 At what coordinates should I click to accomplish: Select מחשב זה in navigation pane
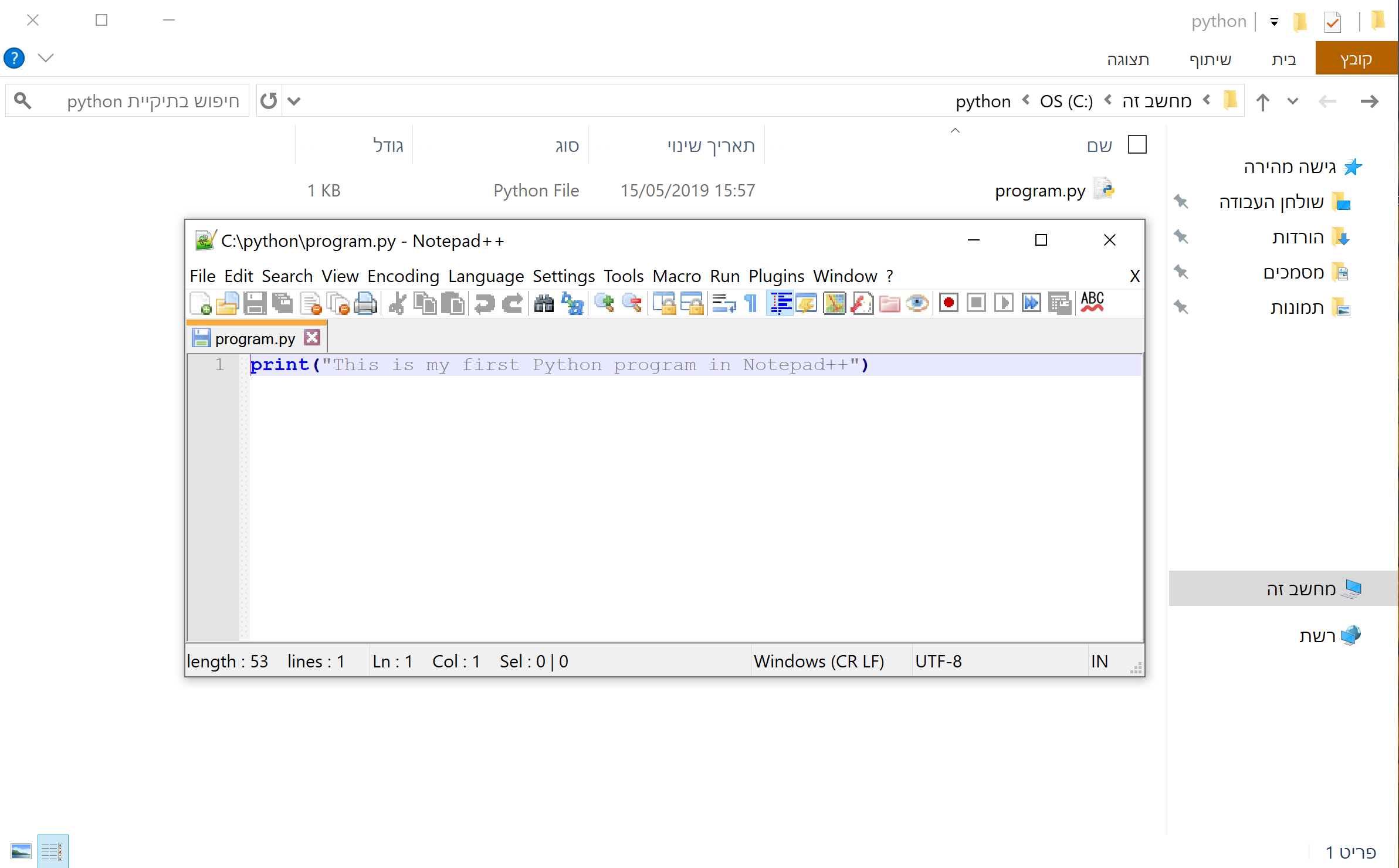pyautogui.click(x=1283, y=588)
